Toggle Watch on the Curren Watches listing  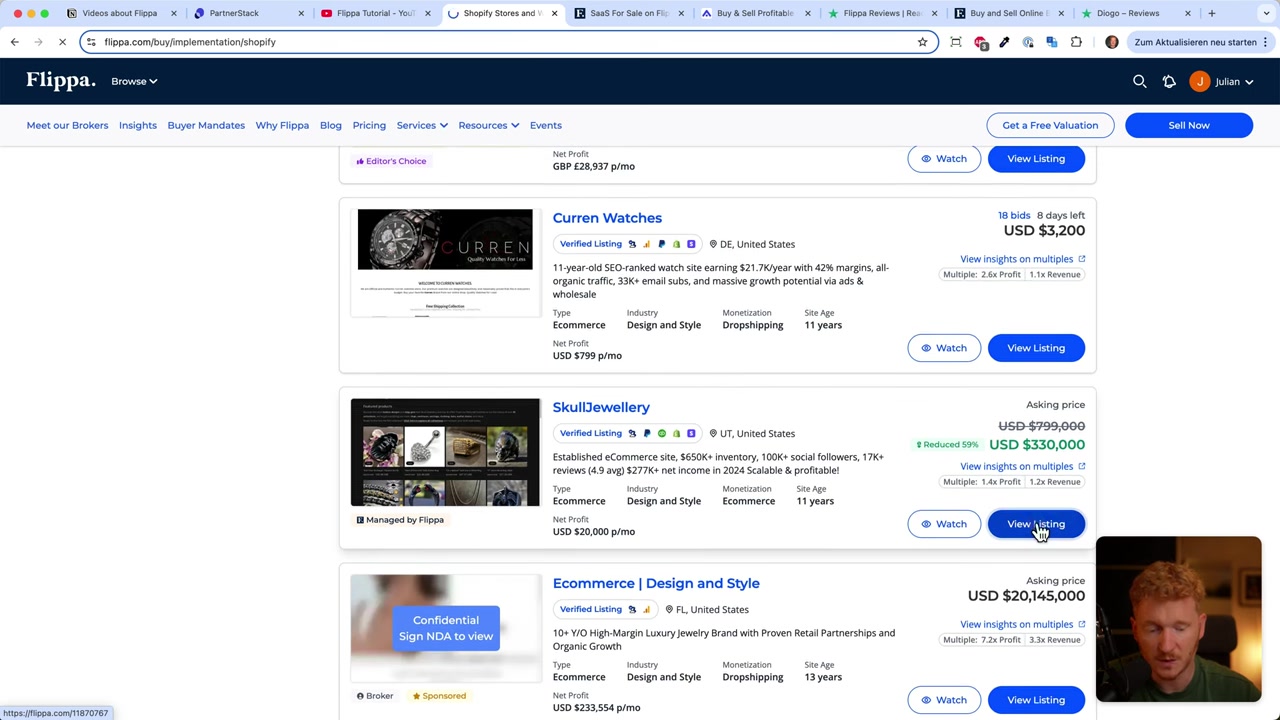click(944, 348)
